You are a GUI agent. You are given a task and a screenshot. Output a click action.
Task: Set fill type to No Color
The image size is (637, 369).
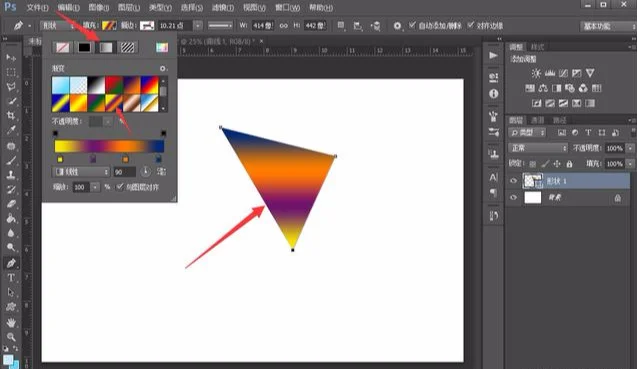62,48
